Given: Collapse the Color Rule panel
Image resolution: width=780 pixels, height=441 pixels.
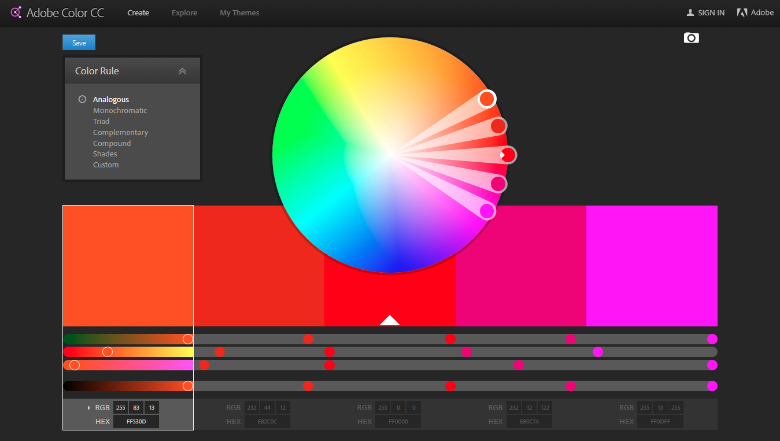Looking at the screenshot, I should 182,71.
